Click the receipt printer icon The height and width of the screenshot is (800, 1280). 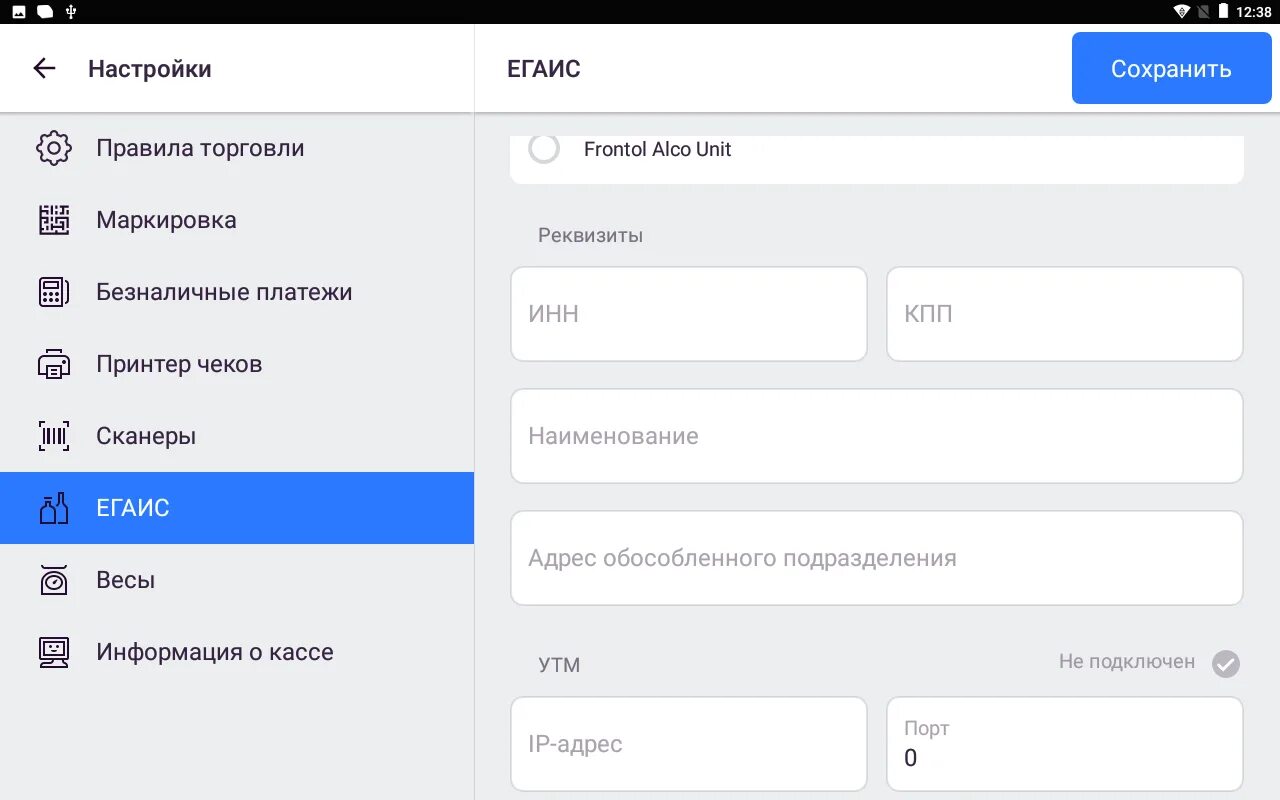54,364
